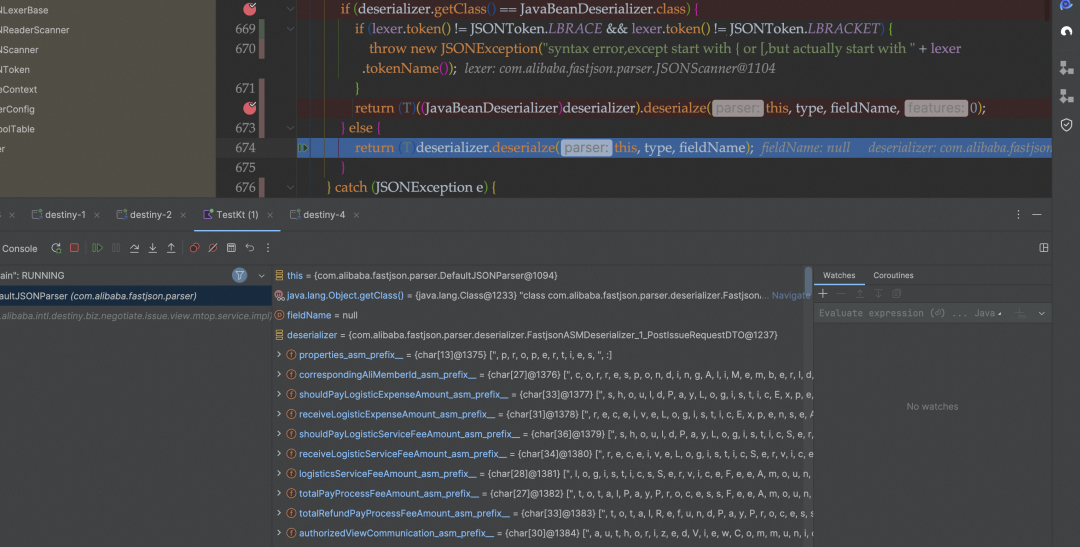Viewport: 1080px width, 547px height.
Task: Click the Step Into icon
Action: (x=152, y=248)
